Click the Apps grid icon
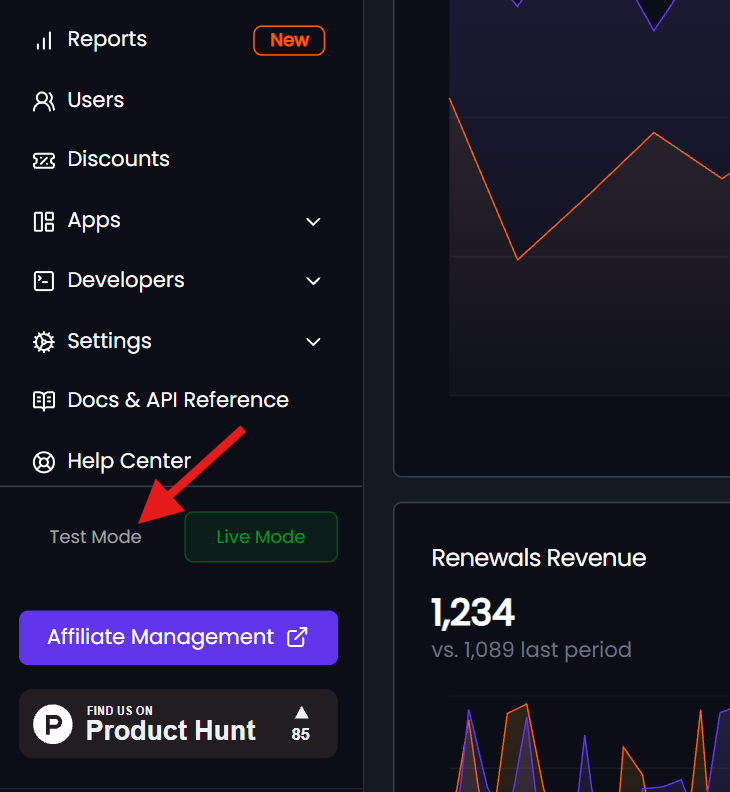This screenshot has width=730, height=792. coord(44,222)
